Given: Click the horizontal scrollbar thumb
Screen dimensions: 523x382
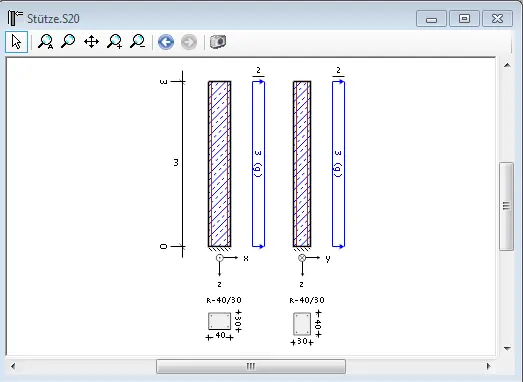Looking at the screenshot, I should point(251,366).
